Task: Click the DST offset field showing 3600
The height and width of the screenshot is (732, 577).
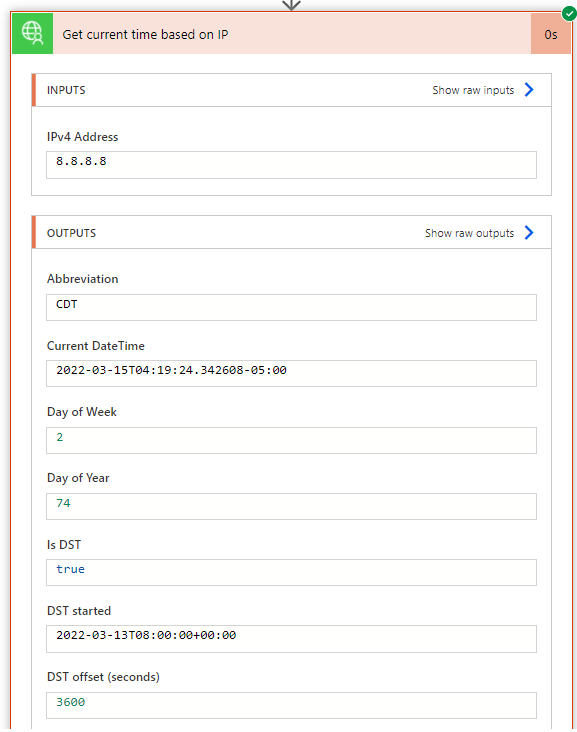Action: coord(291,705)
